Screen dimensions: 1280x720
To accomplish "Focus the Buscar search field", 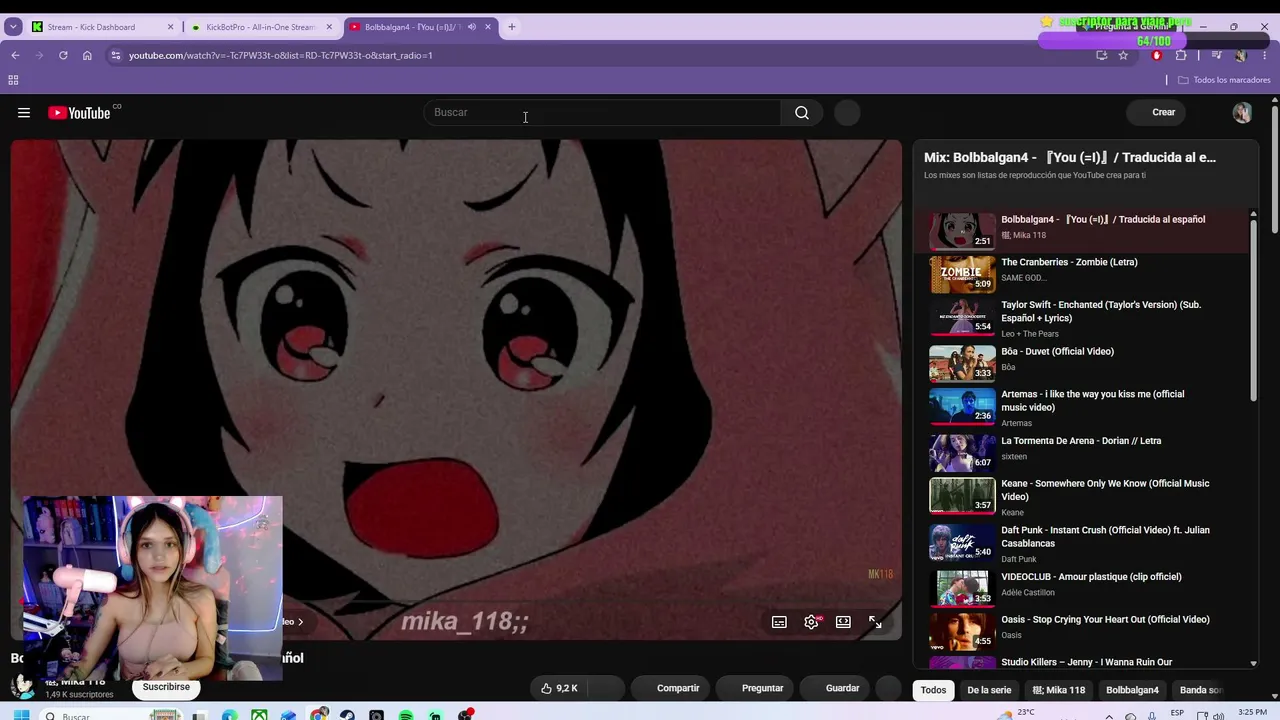I will click(603, 113).
